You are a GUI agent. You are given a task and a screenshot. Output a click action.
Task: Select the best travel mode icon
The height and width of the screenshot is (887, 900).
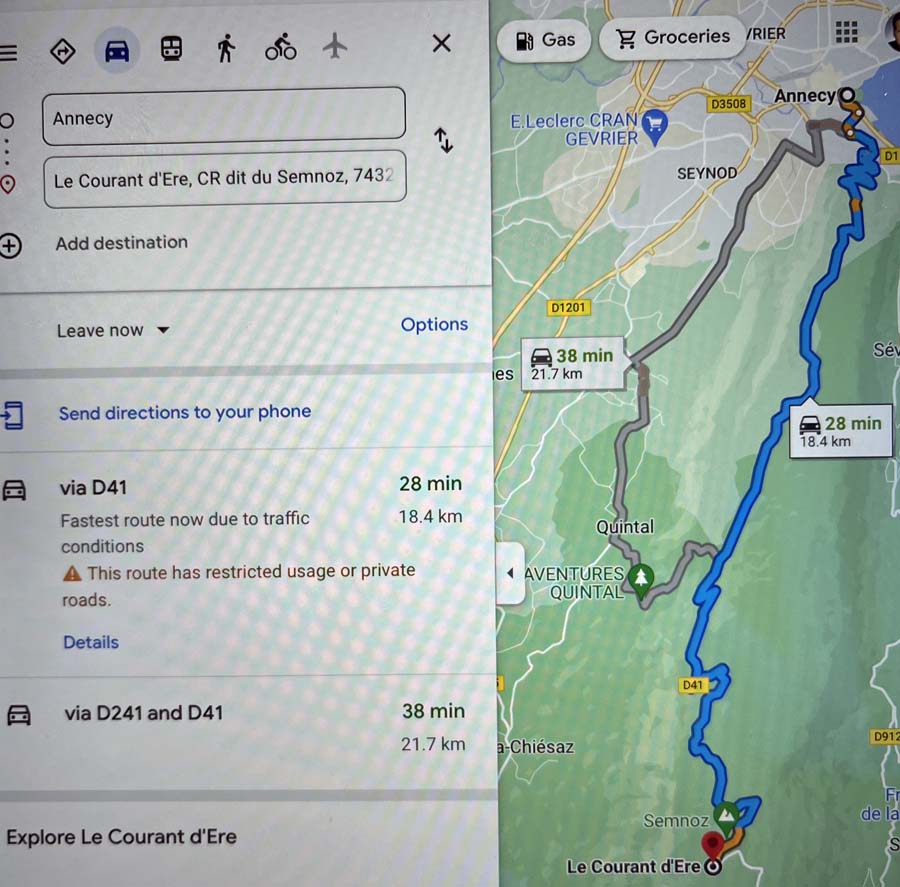[x=63, y=52]
